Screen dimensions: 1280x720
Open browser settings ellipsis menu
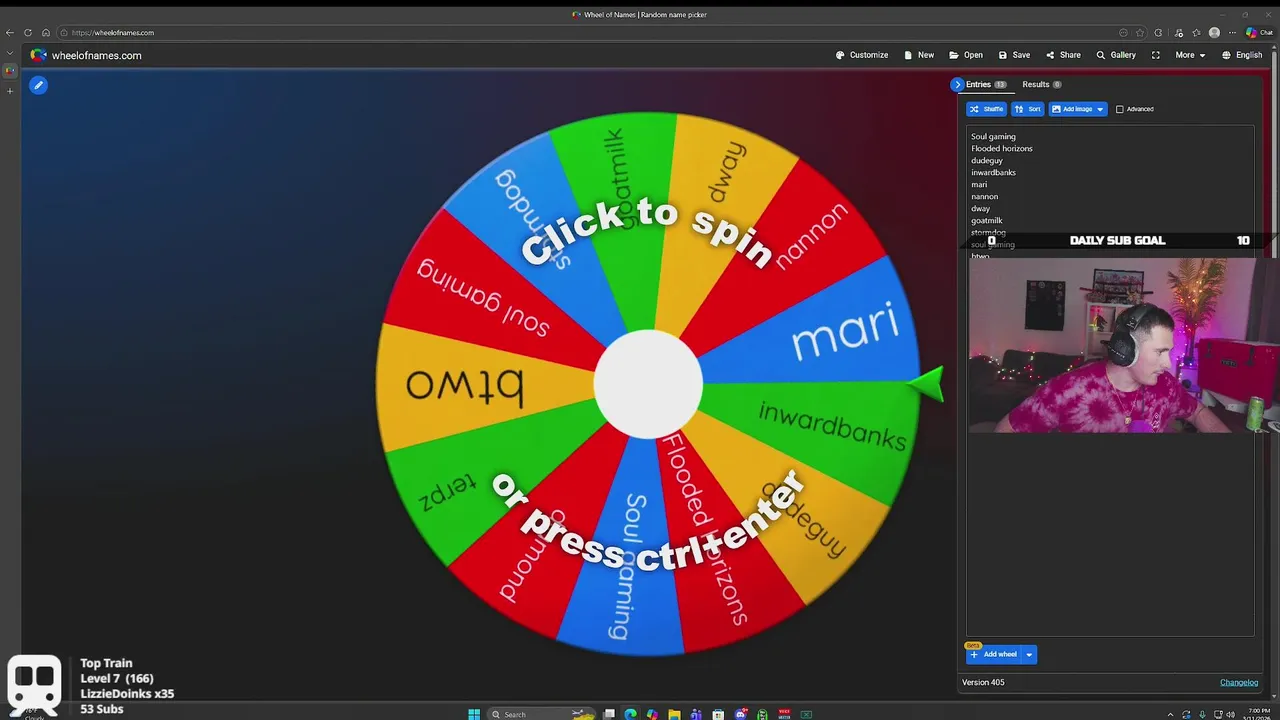1232,33
